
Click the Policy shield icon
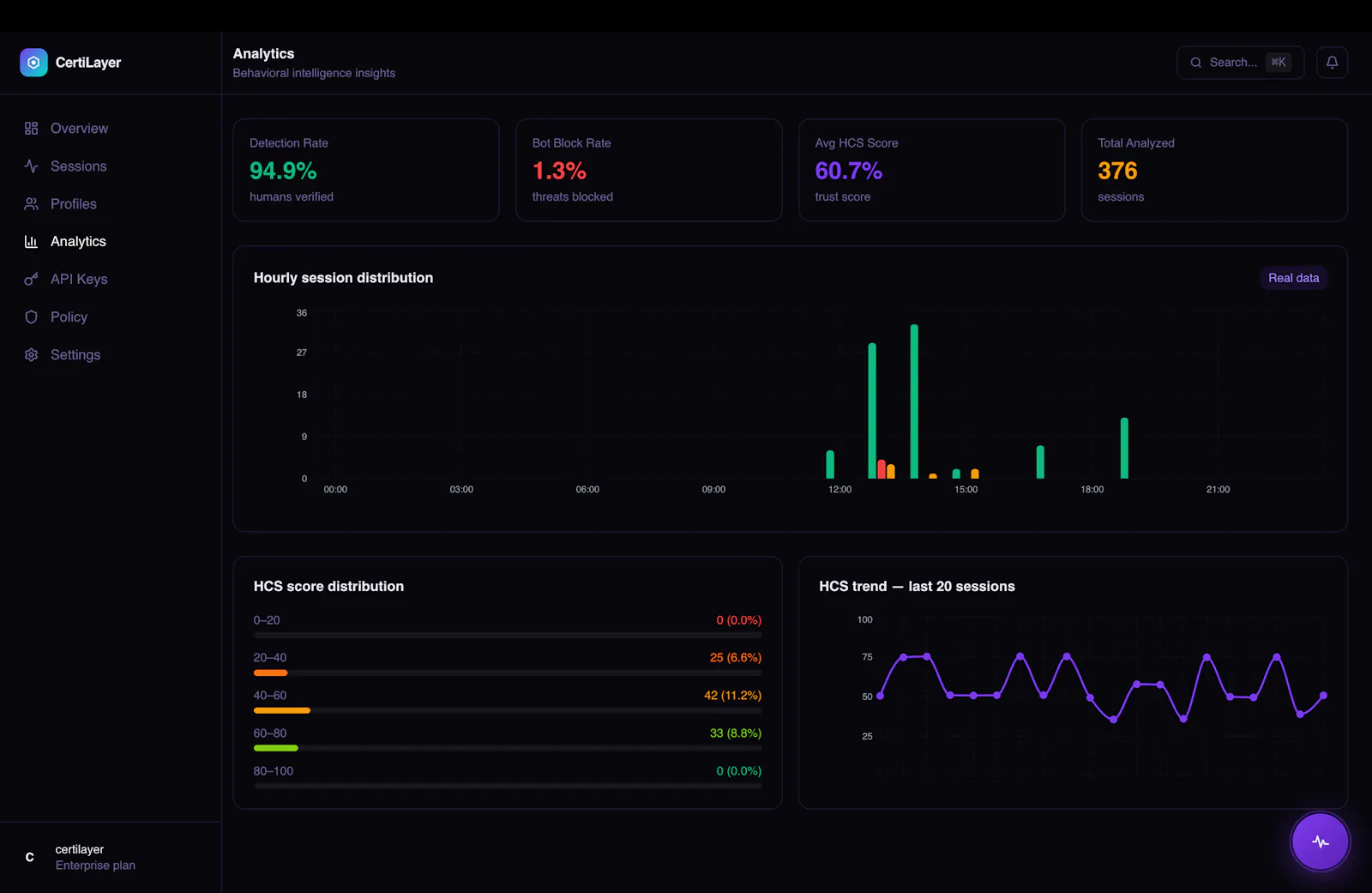coord(32,317)
